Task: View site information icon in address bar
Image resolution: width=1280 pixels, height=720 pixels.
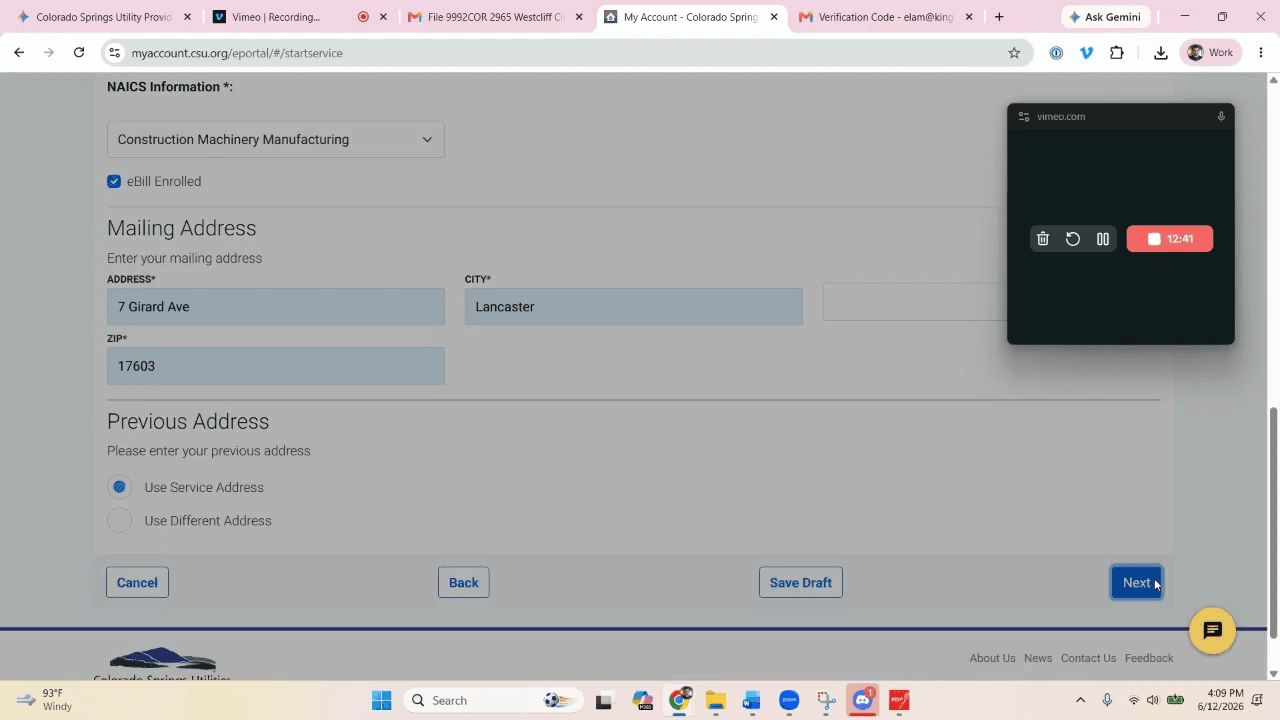Action: pos(114,53)
